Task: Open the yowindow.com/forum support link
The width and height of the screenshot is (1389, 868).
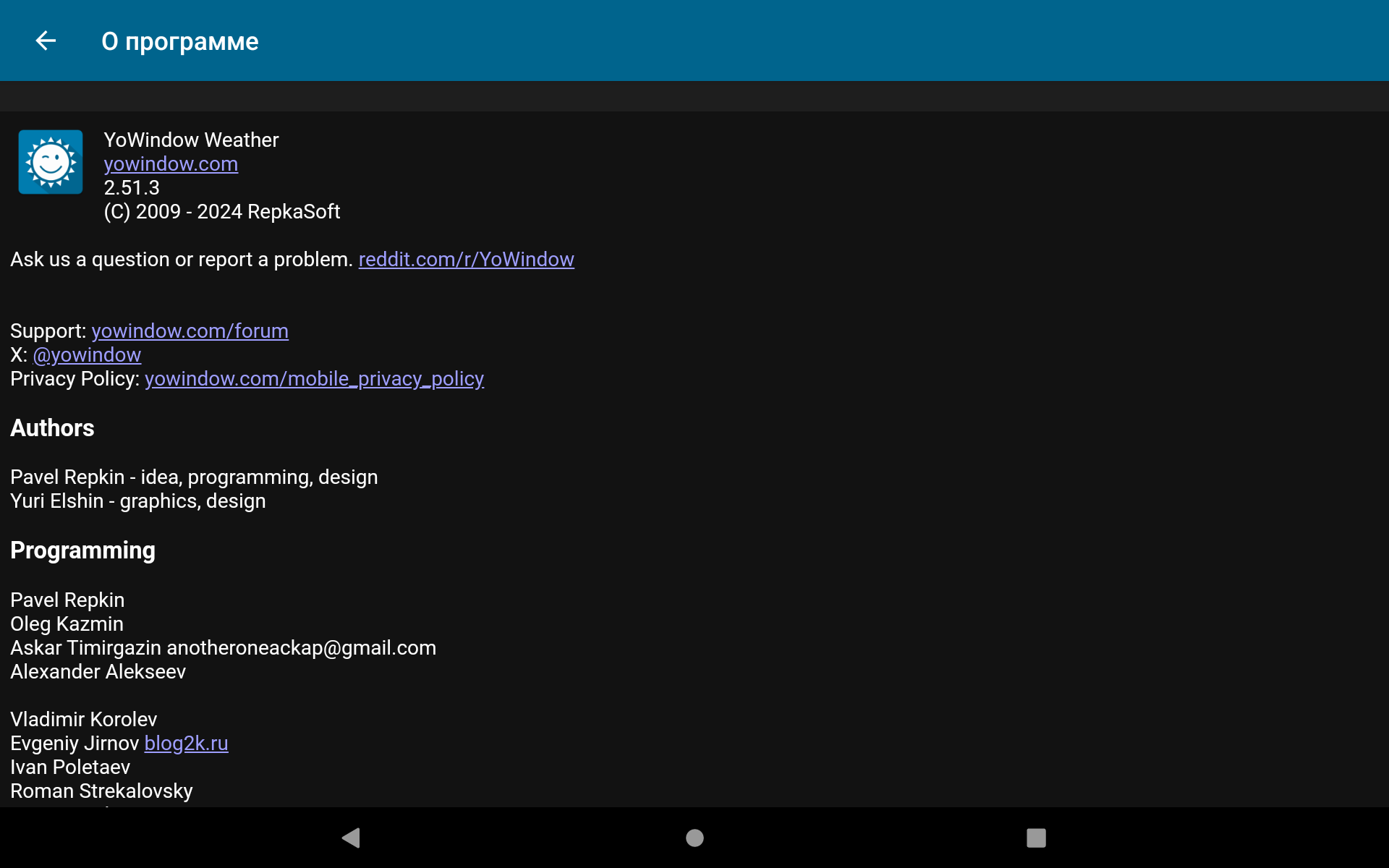Action: pos(190,331)
